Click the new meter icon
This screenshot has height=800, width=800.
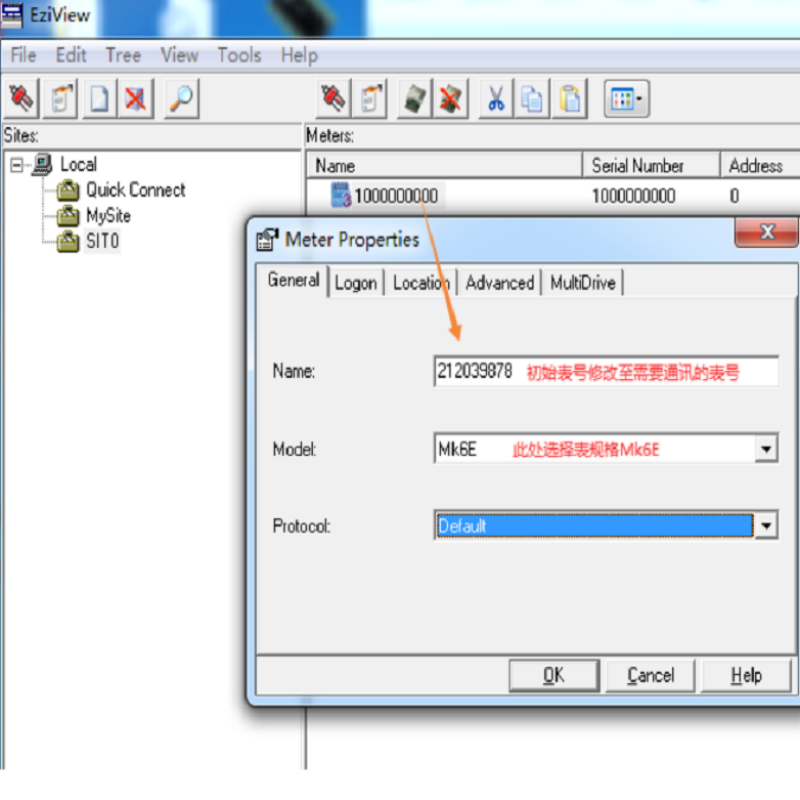tap(414, 98)
